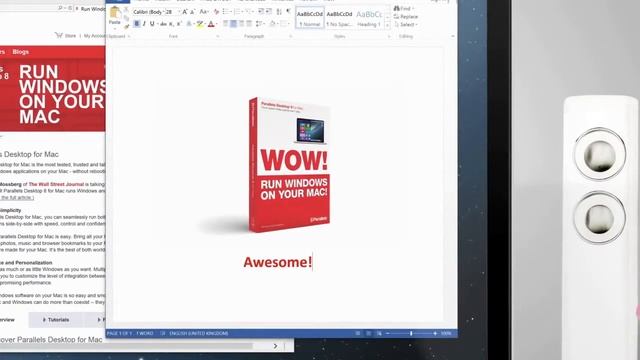Decrease font size with Shrink Font
This screenshot has width=640, height=360.
[x=192, y=12]
